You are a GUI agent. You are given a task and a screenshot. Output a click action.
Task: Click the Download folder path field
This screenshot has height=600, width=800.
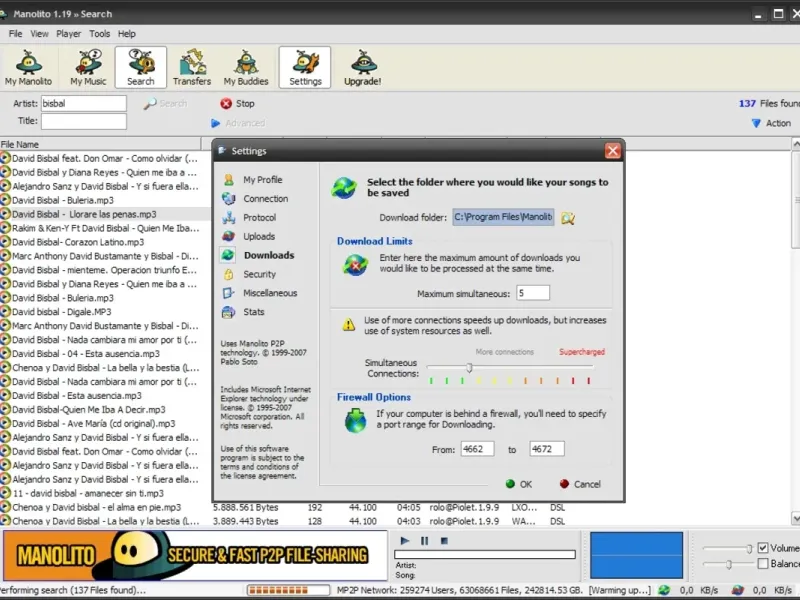[503, 217]
